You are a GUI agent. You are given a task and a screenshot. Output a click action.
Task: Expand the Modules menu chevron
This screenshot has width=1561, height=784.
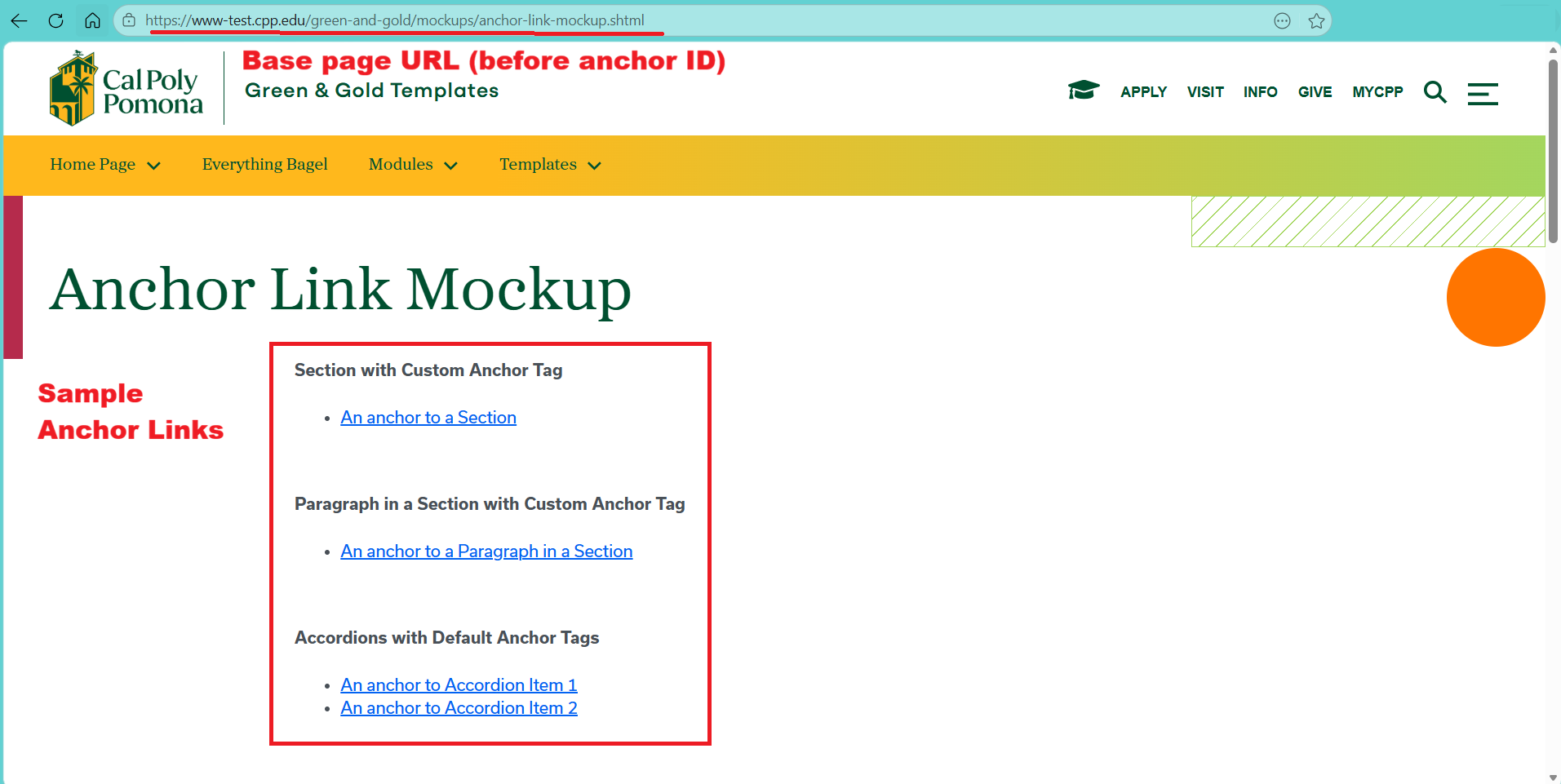pos(450,166)
